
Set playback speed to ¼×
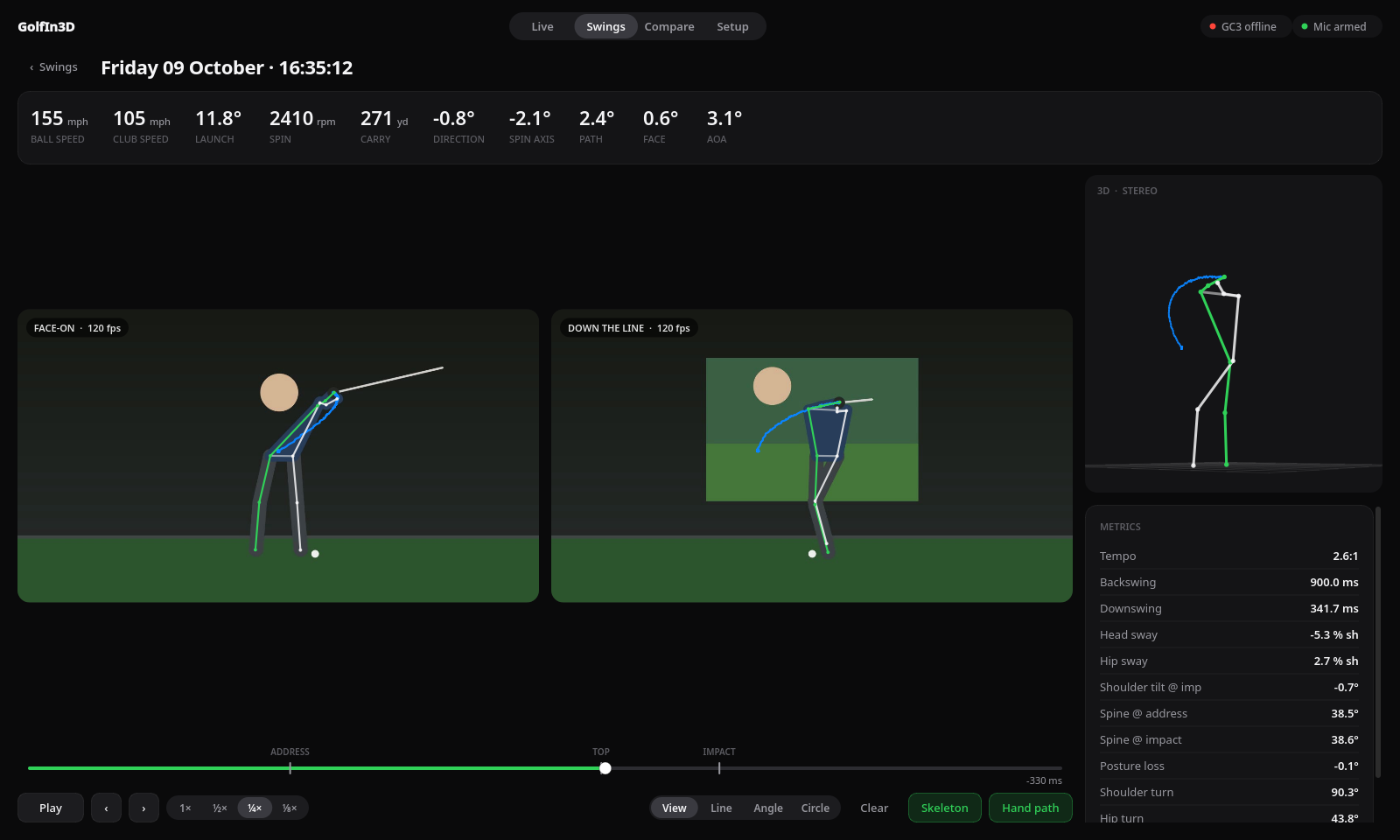tap(255, 808)
